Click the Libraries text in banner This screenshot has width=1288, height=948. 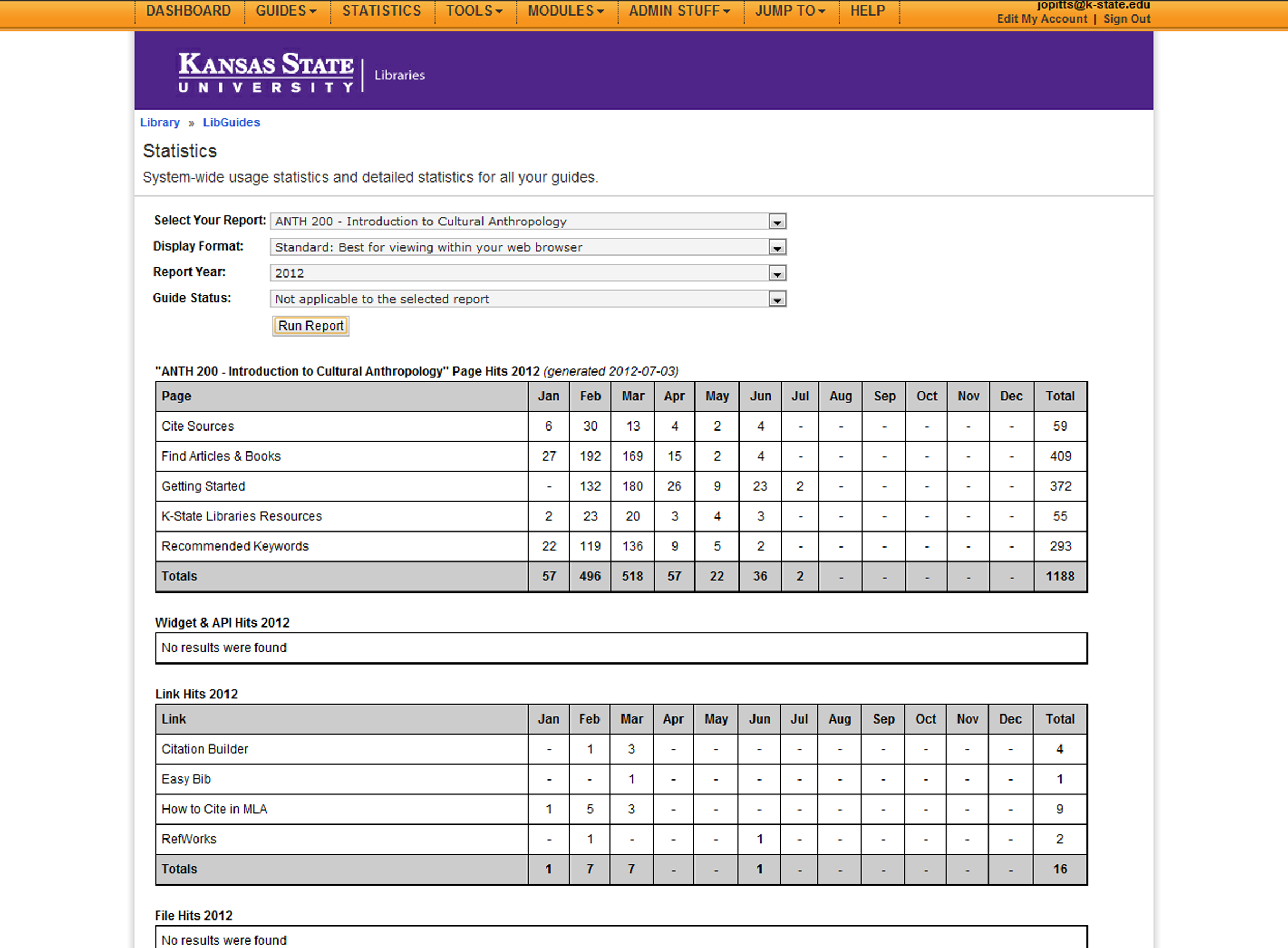399,75
